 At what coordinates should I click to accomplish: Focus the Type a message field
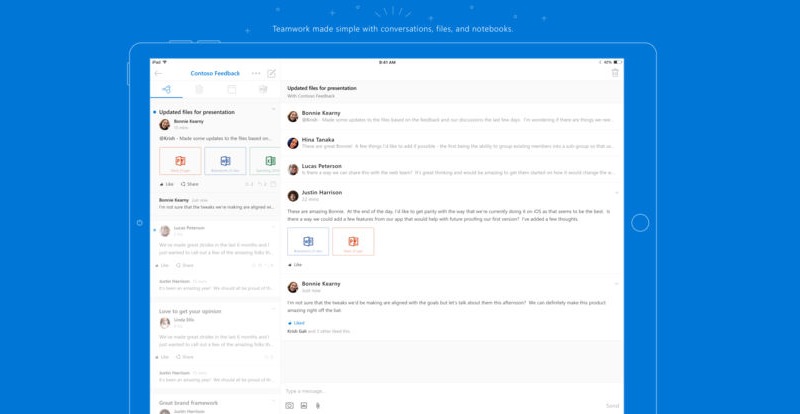point(452,391)
